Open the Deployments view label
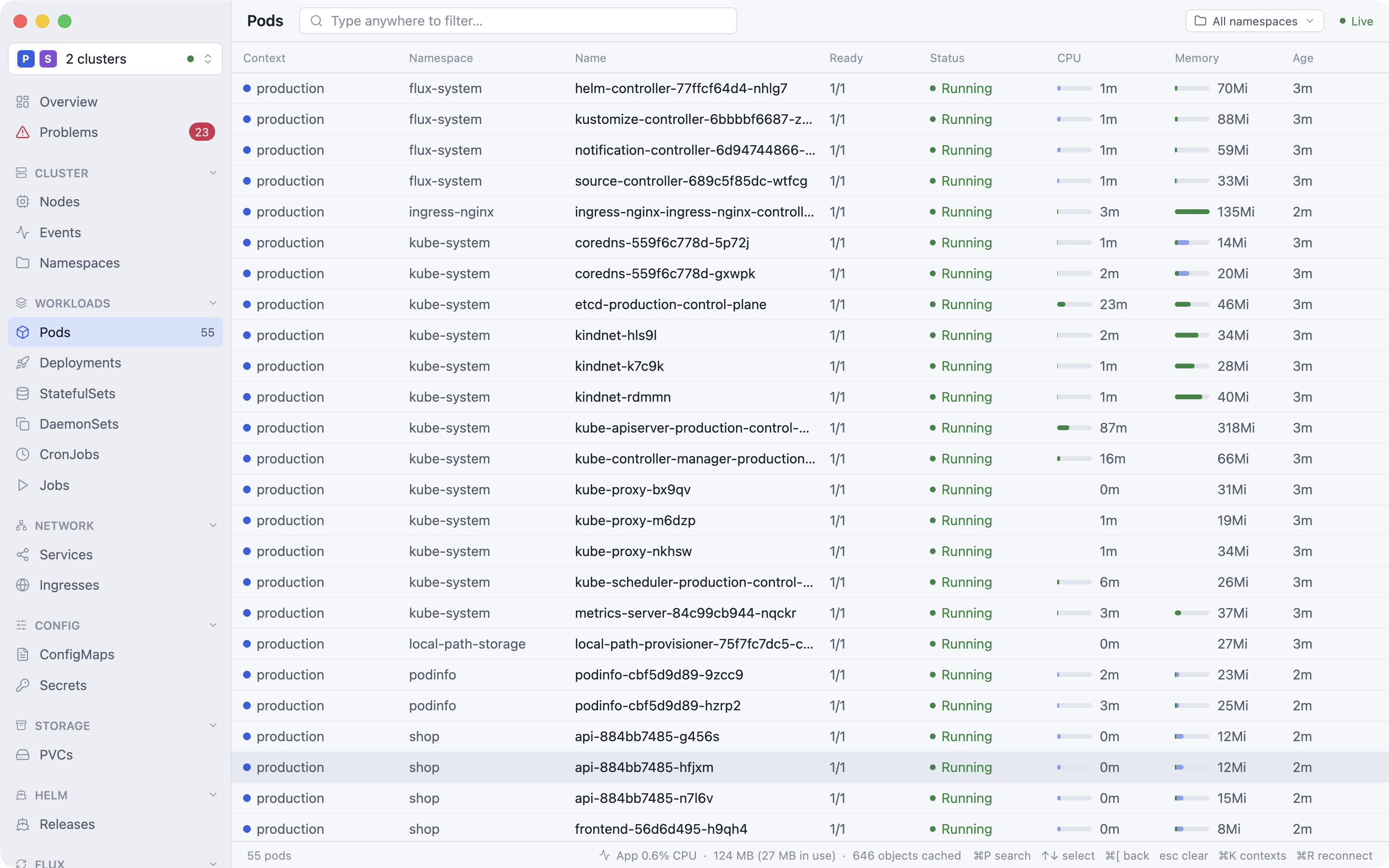Screen dimensions: 1389x868 click(x=81, y=363)
